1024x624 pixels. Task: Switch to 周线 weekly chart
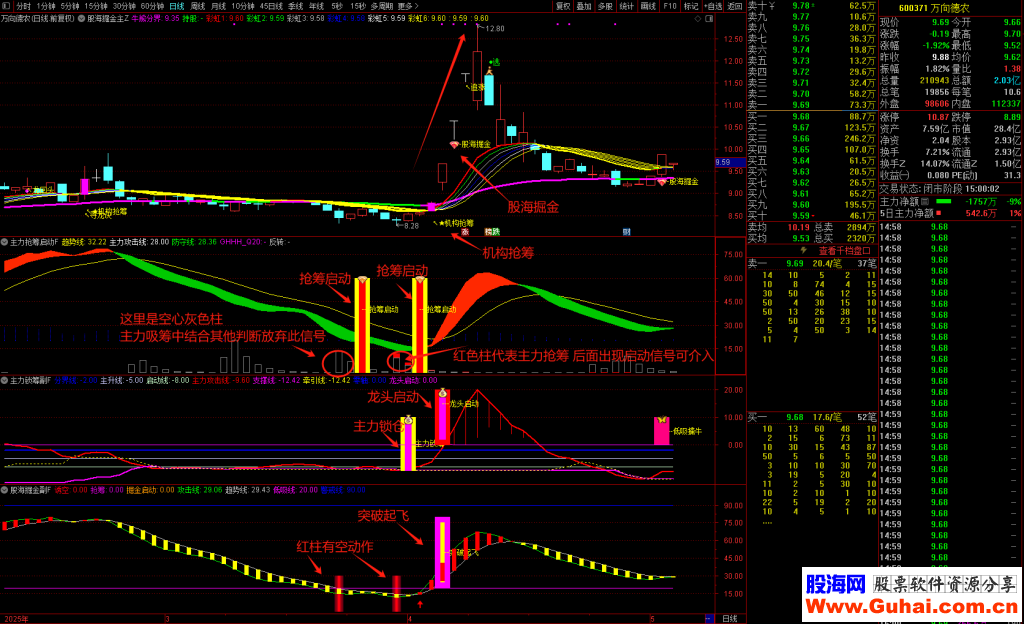tap(197, 6)
